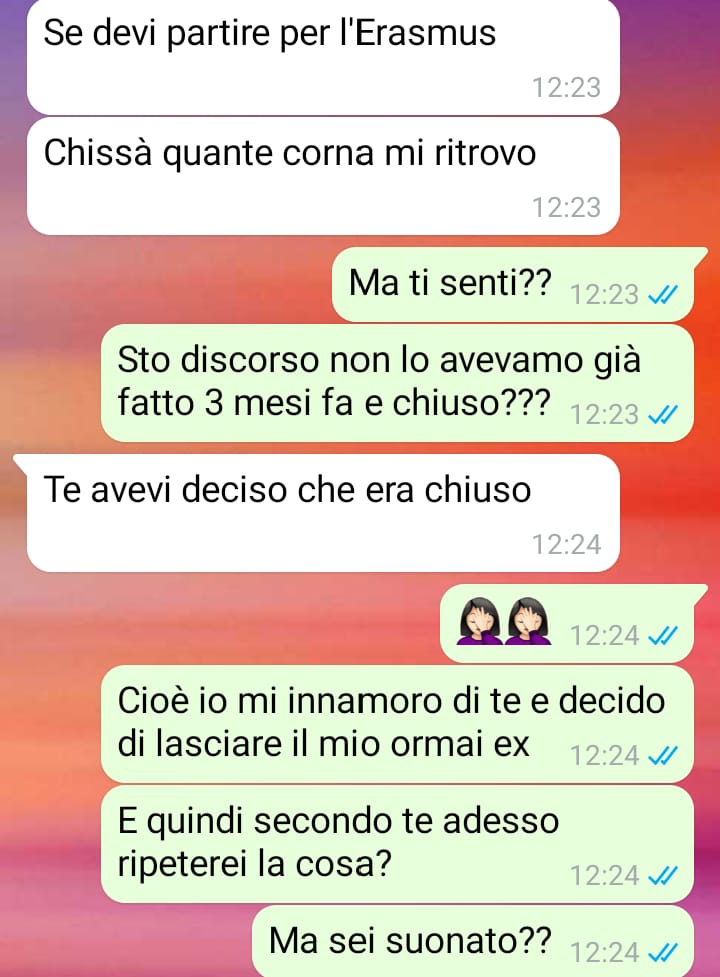Click read checkmarks on "Ma sei suonato??"

point(663,953)
